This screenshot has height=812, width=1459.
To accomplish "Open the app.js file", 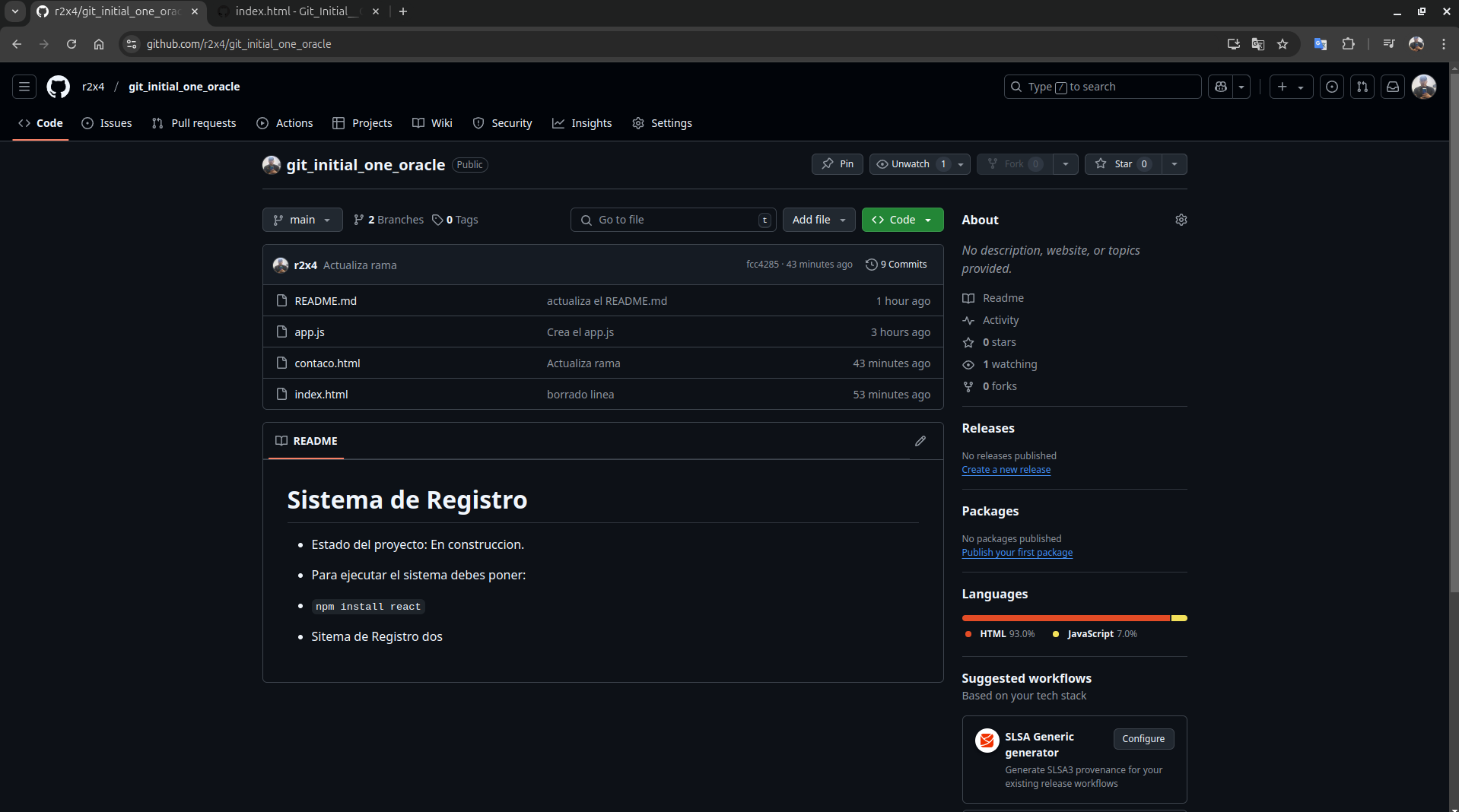I will point(310,332).
